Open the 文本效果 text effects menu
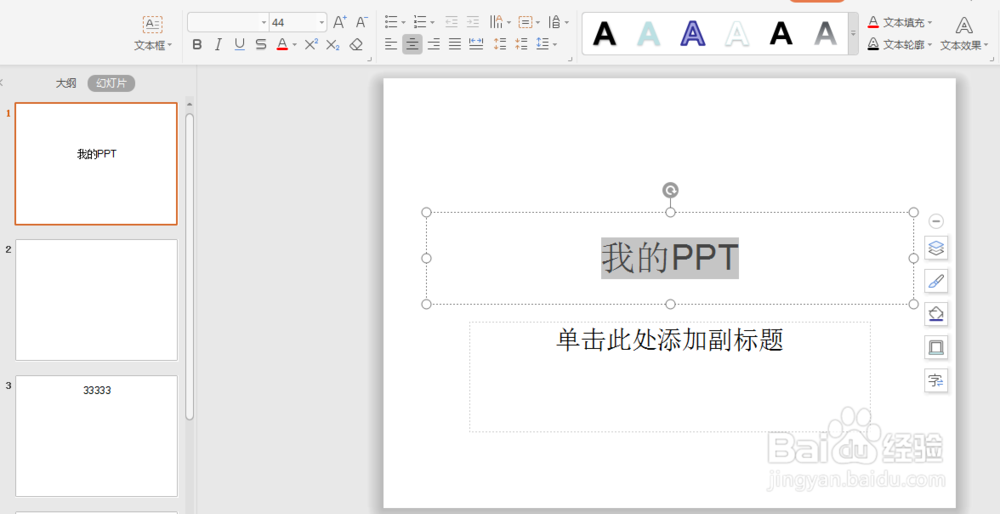The width and height of the screenshot is (1000, 514). (x=964, y=33)
